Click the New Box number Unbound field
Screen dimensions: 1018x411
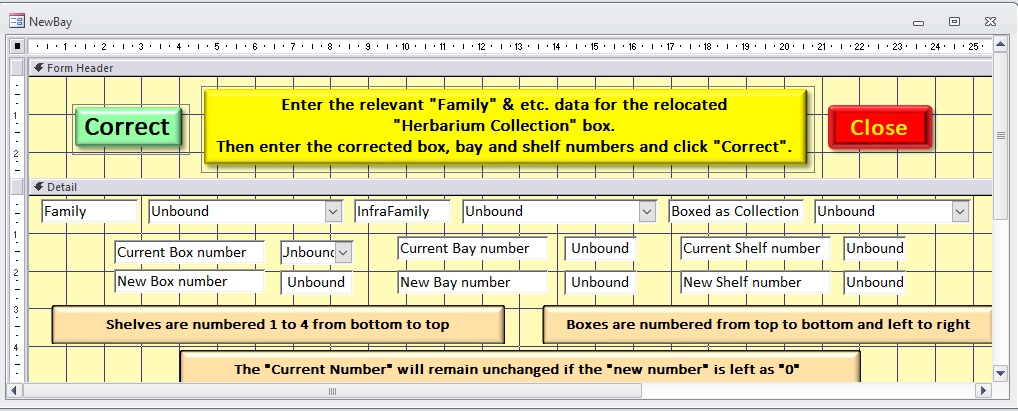point(317,282)
